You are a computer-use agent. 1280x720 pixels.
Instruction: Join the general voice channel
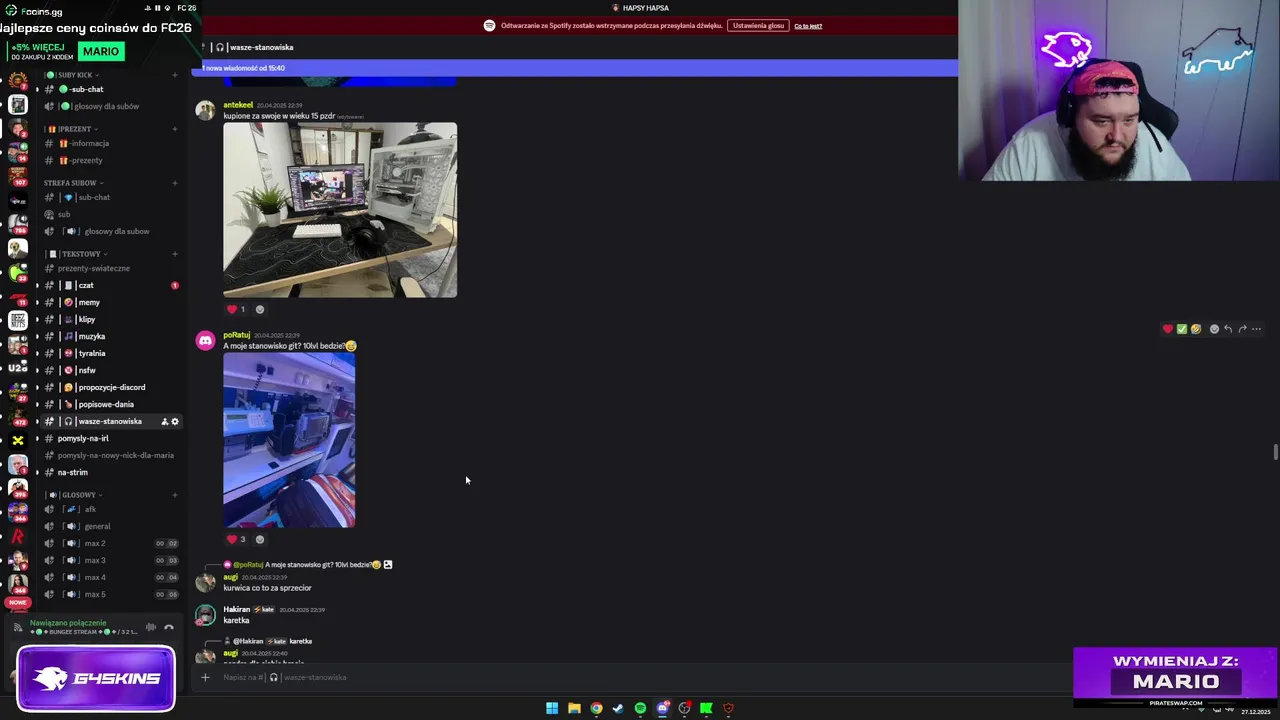(97, 526)
